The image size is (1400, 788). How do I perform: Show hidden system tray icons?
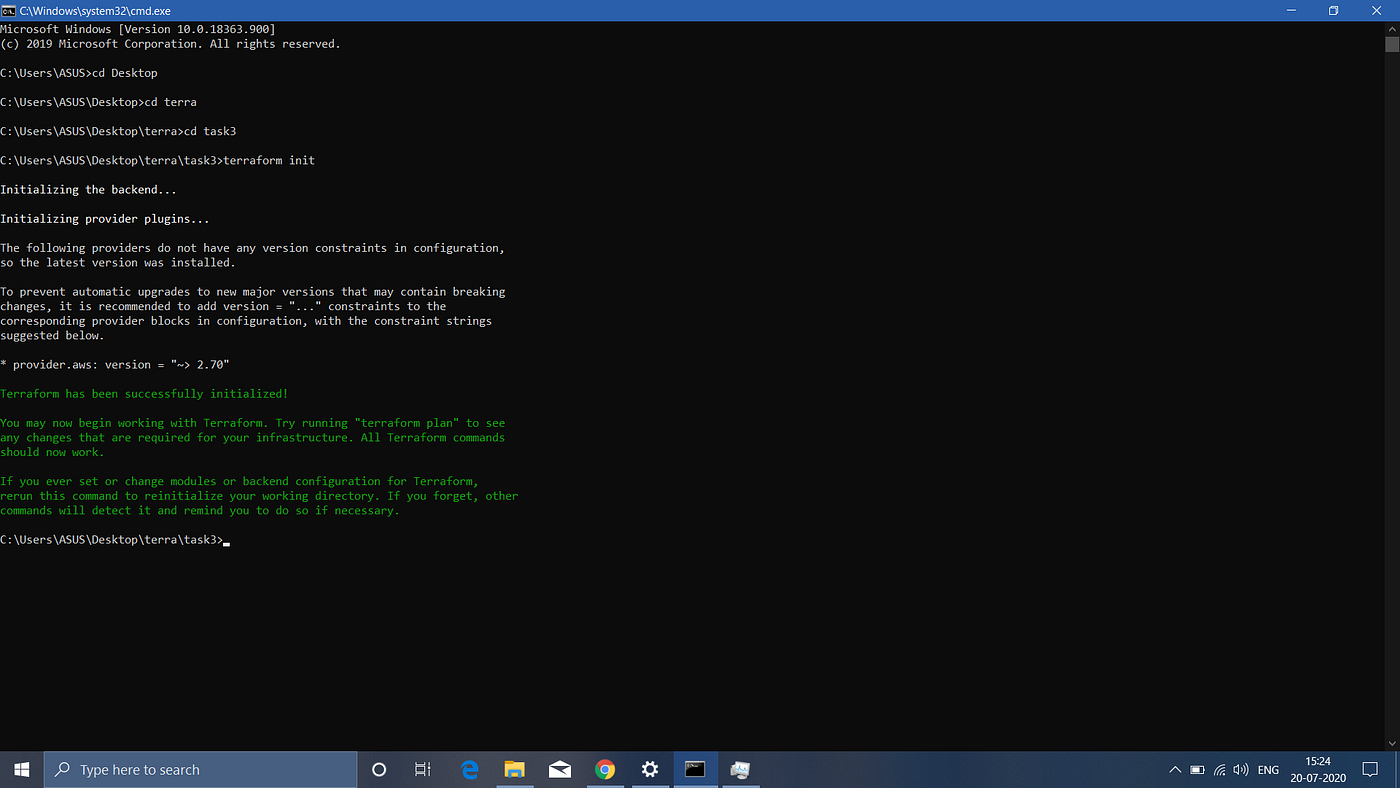click(1175, 770)
